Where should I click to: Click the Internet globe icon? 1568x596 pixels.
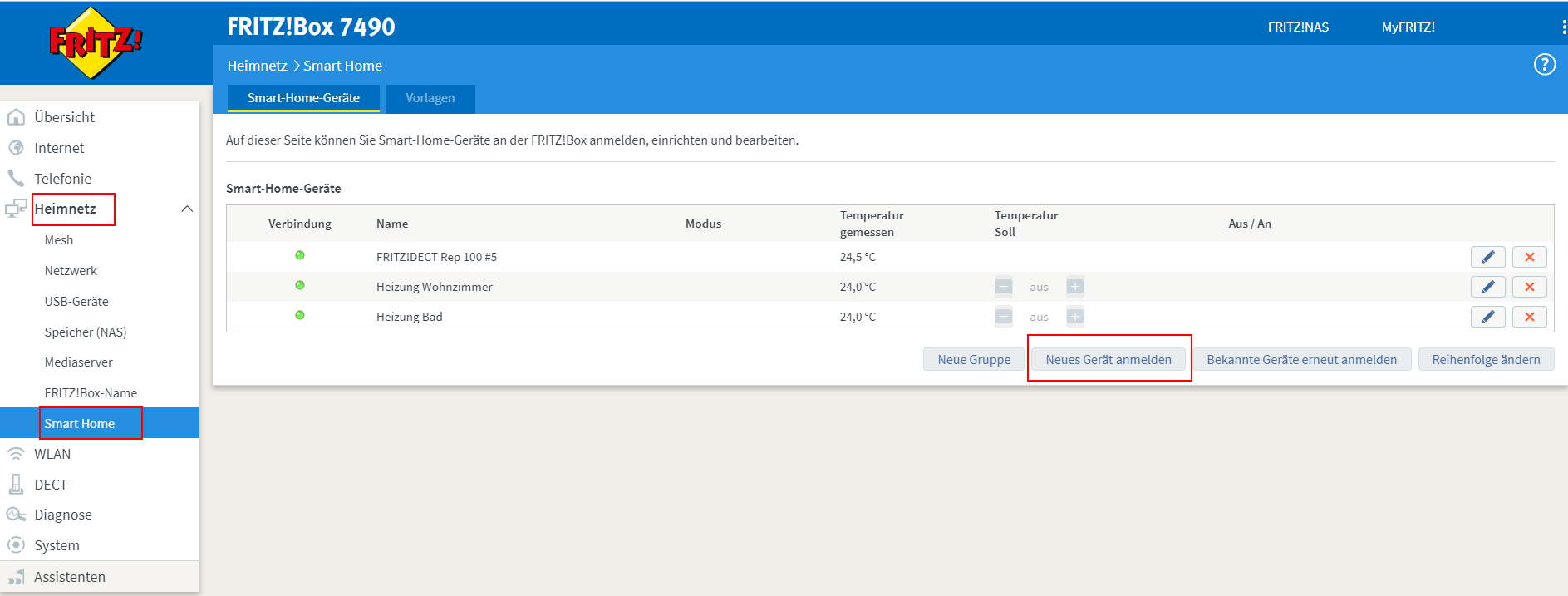click(16, 148)
